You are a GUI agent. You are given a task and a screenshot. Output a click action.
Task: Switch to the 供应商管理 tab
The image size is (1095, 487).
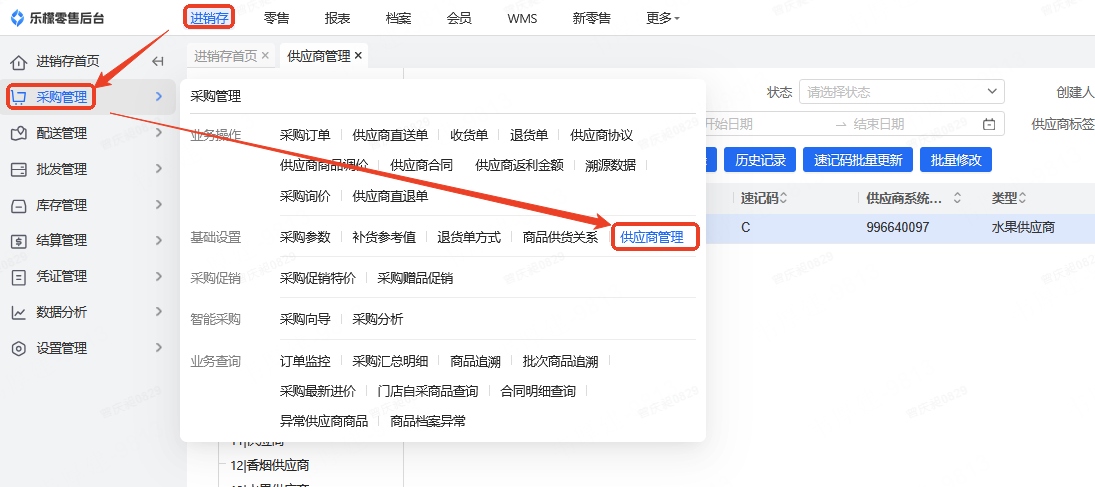[318, 56]
